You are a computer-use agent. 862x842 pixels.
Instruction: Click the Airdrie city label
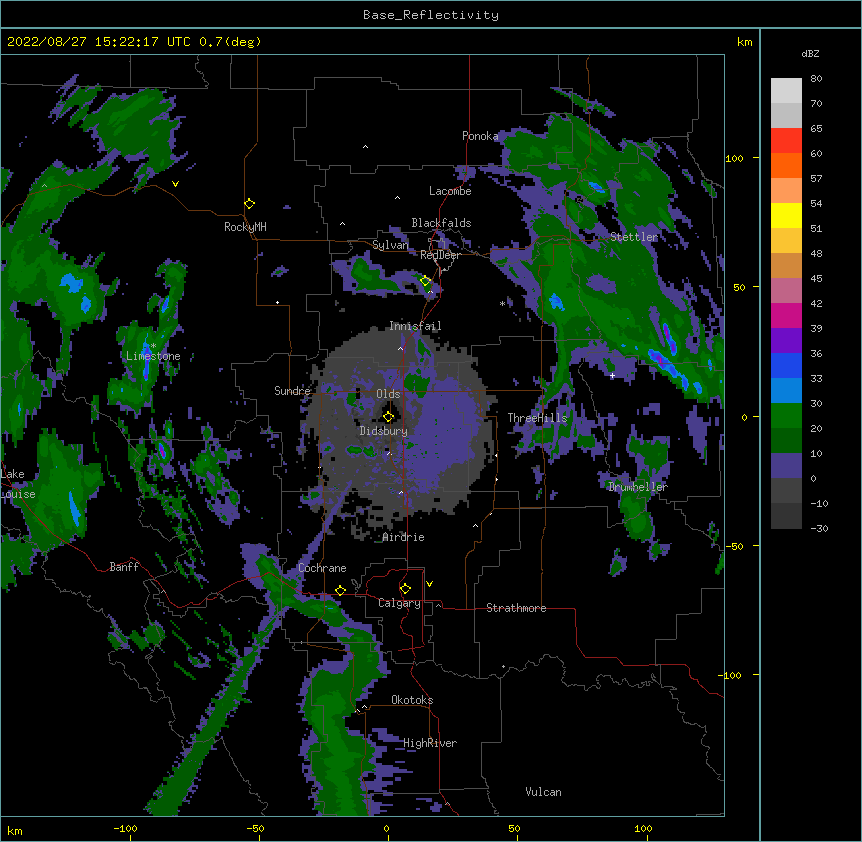tap(403, 537)
